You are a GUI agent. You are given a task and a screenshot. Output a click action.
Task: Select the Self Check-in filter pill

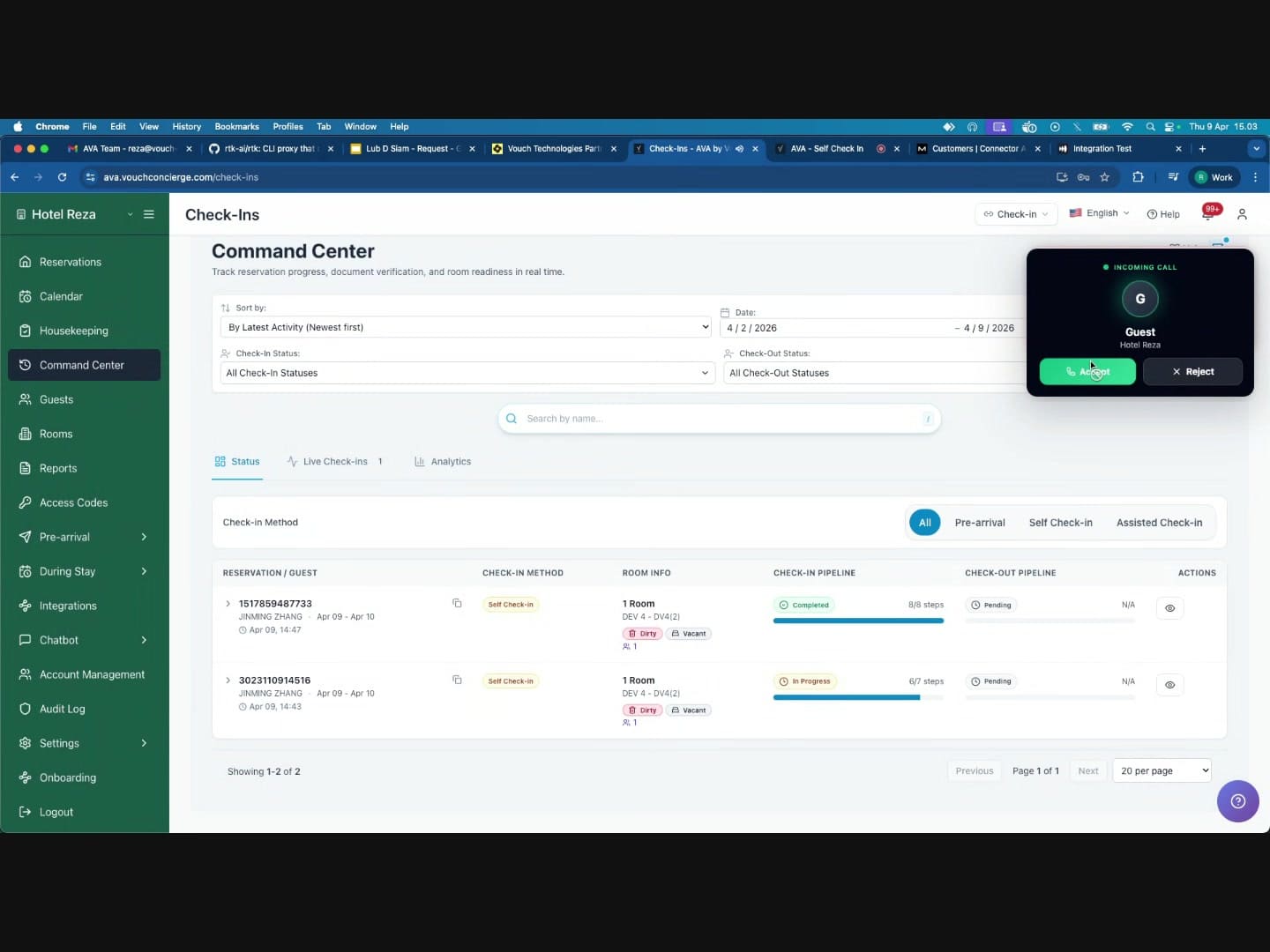[x=1060, y=522]
